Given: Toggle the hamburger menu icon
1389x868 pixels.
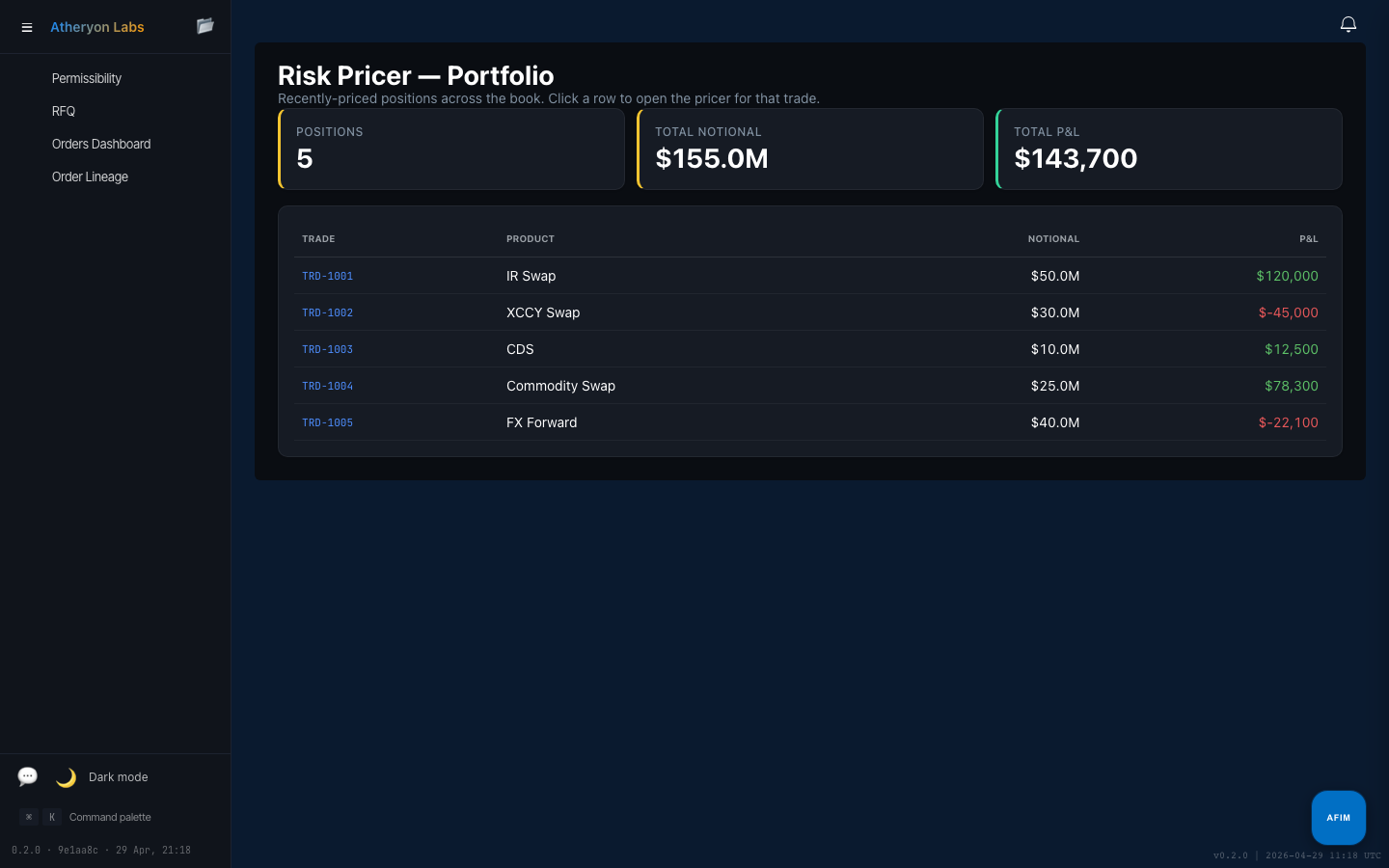Looking at the screenshot, I should click(x=27, y=27).
